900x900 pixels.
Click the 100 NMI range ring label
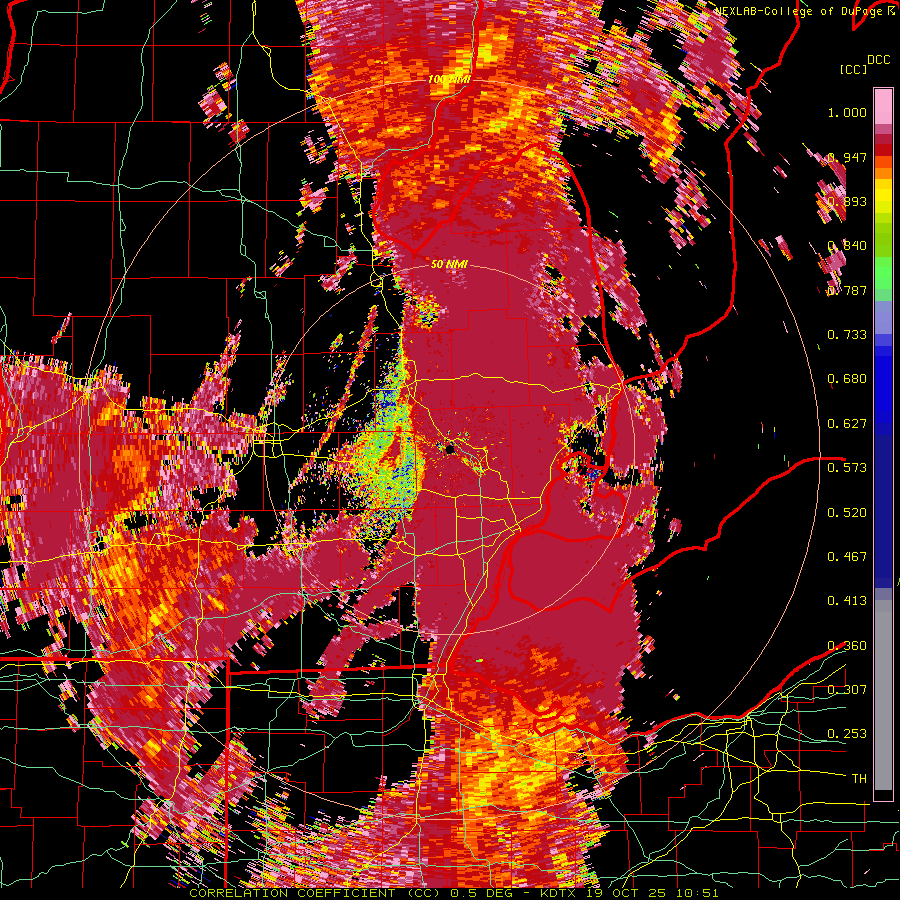click(x=449, y=79)
